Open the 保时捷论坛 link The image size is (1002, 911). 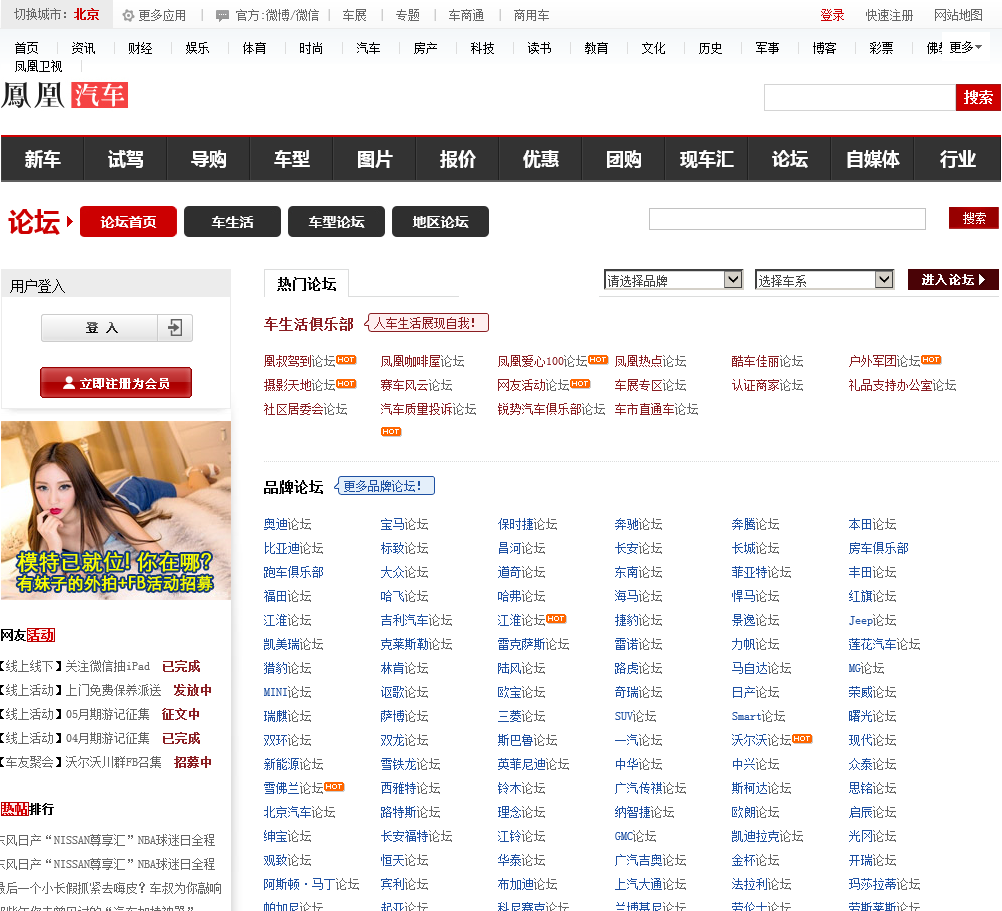click(x=527, y=524)
